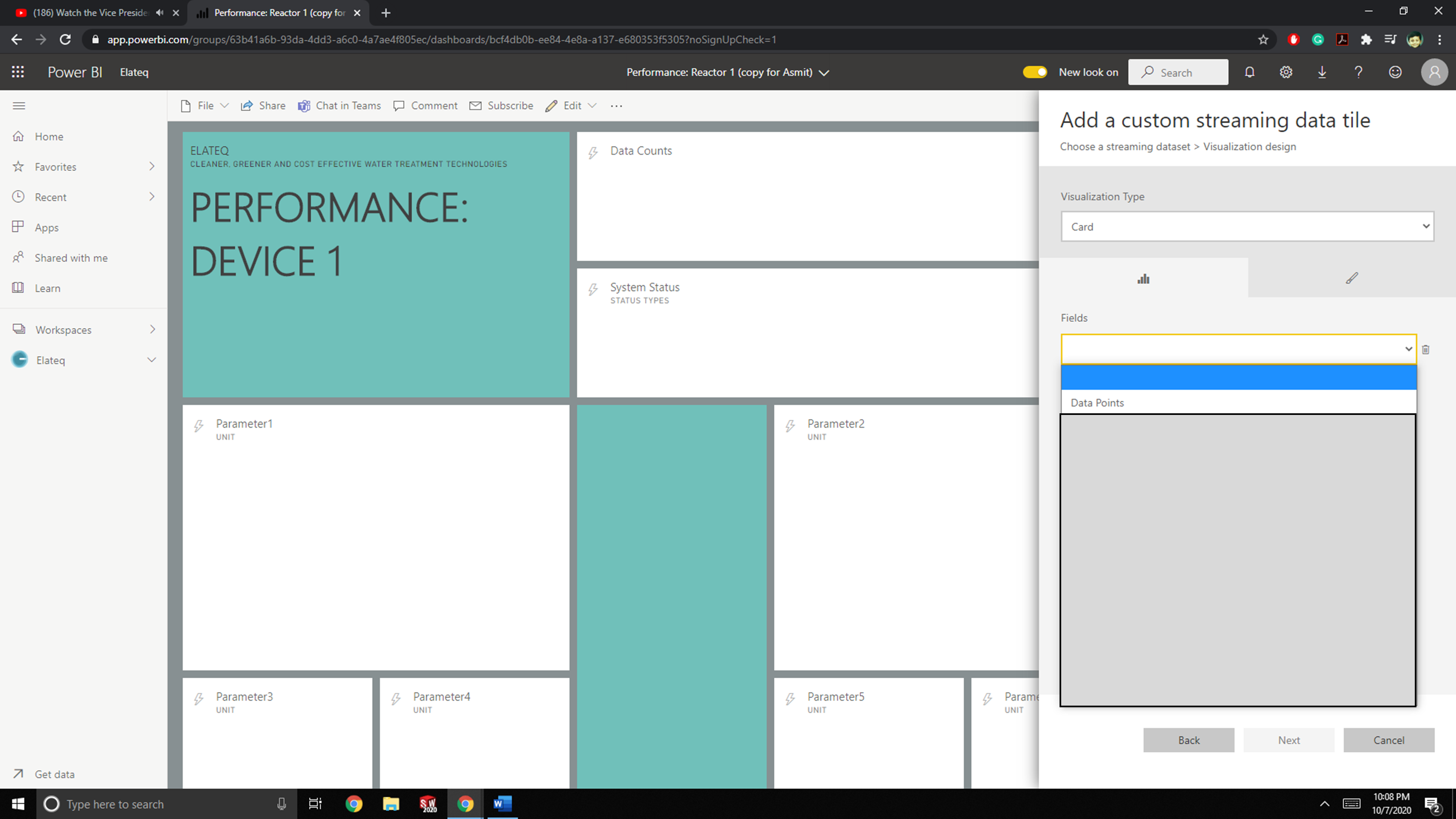This screenshot has width=1456, height=819.
Task: Select Data Points from the field list
Action: point(1238,402)
